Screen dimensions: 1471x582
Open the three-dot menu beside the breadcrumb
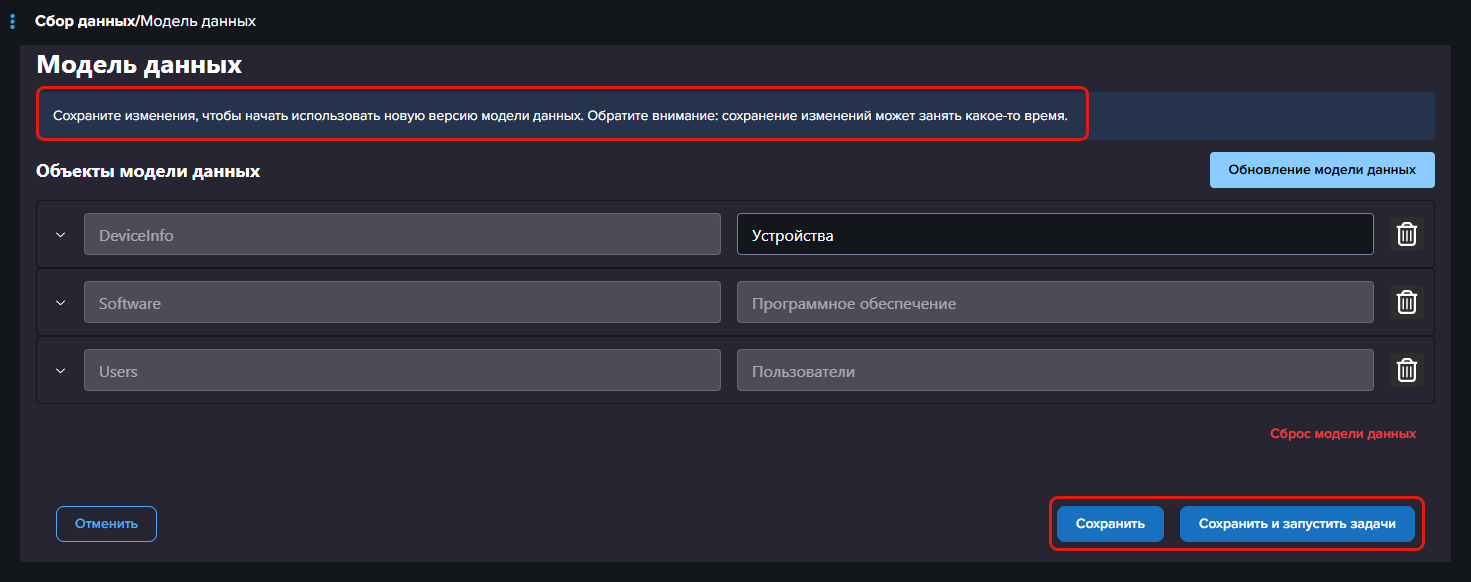pyautogui.click(x=12, y=21)
